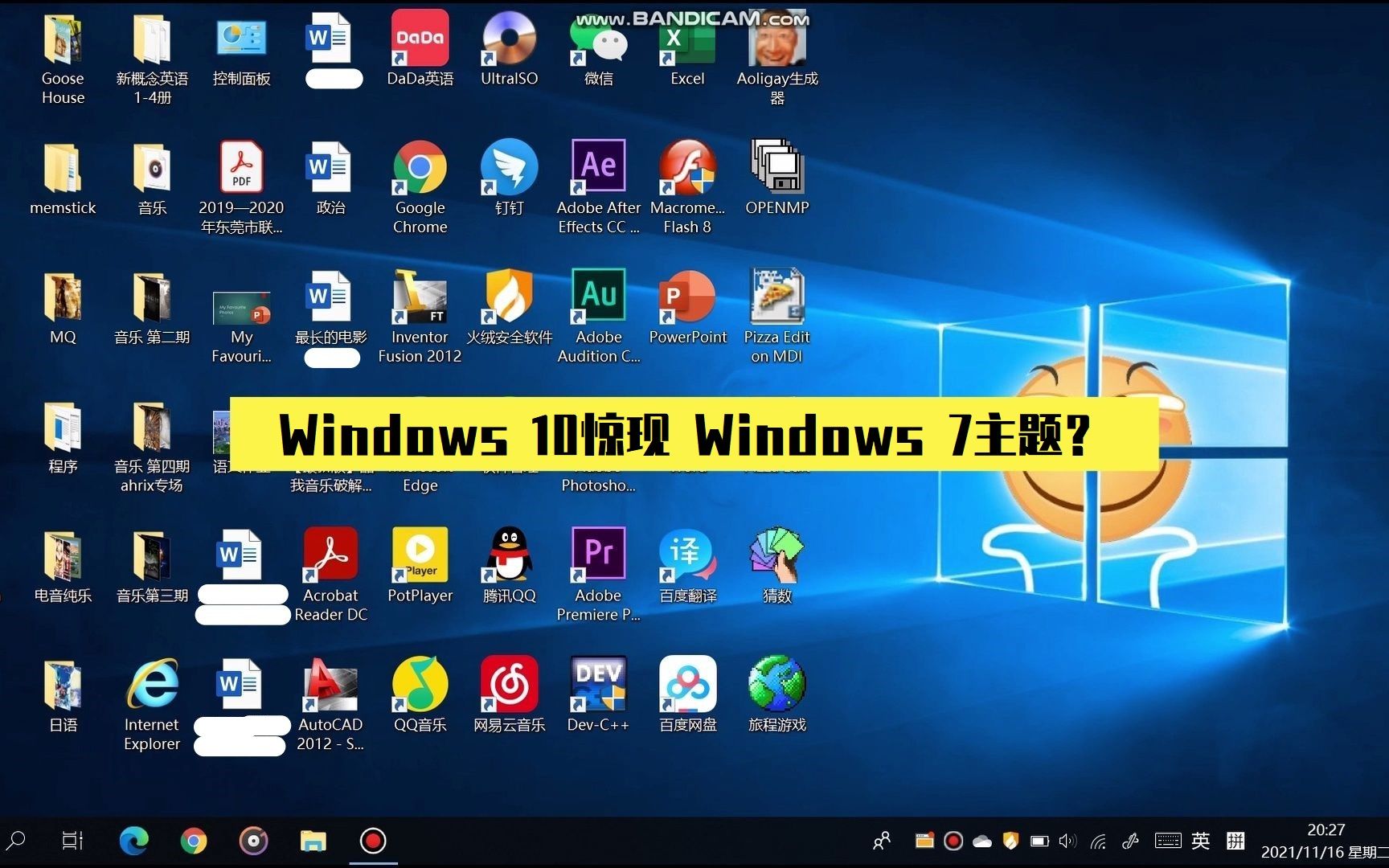
Task: Launch AutoCAD 2012
Action: pos(330,706)
